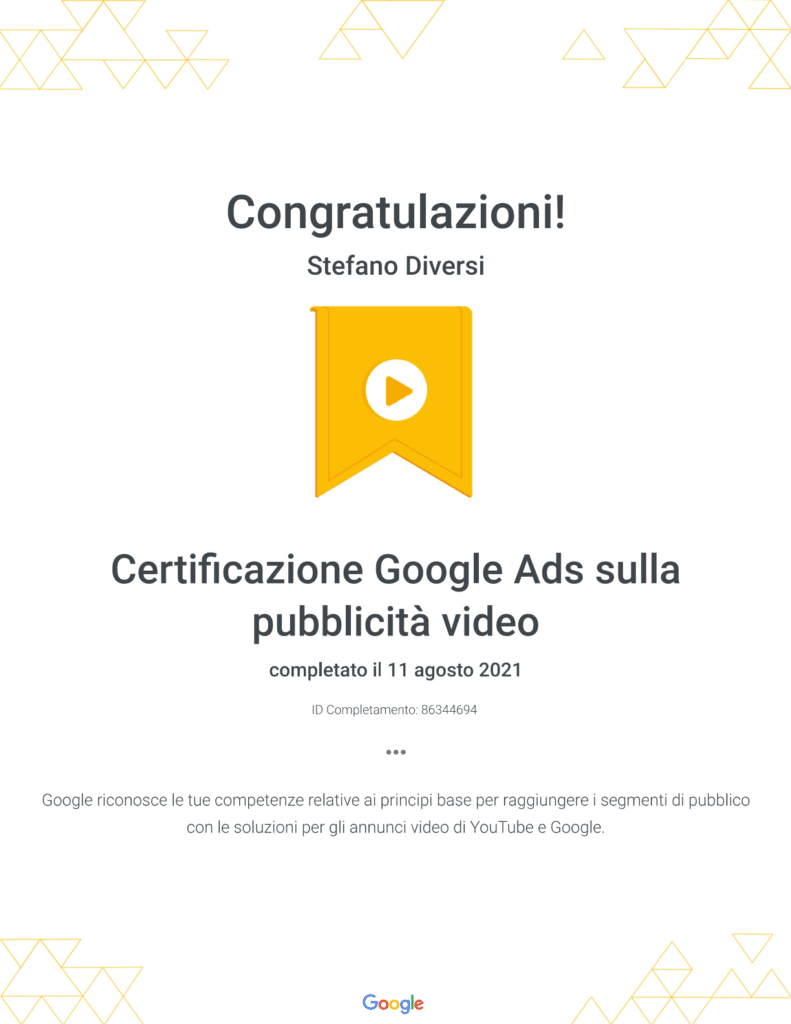Viewport: 791px width, 1024px height.
Task: Click the title Certificazione Google Ads sulla
Action: pos(395,570)
